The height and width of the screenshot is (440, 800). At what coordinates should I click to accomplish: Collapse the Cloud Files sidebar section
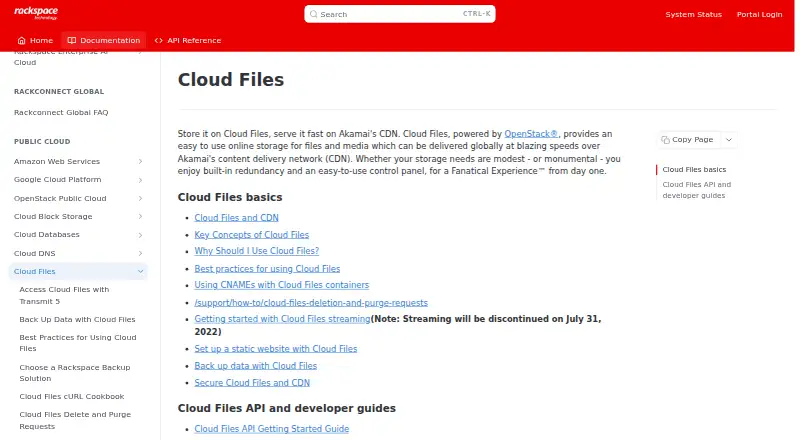pyautogui.click(x=140, y=272)
